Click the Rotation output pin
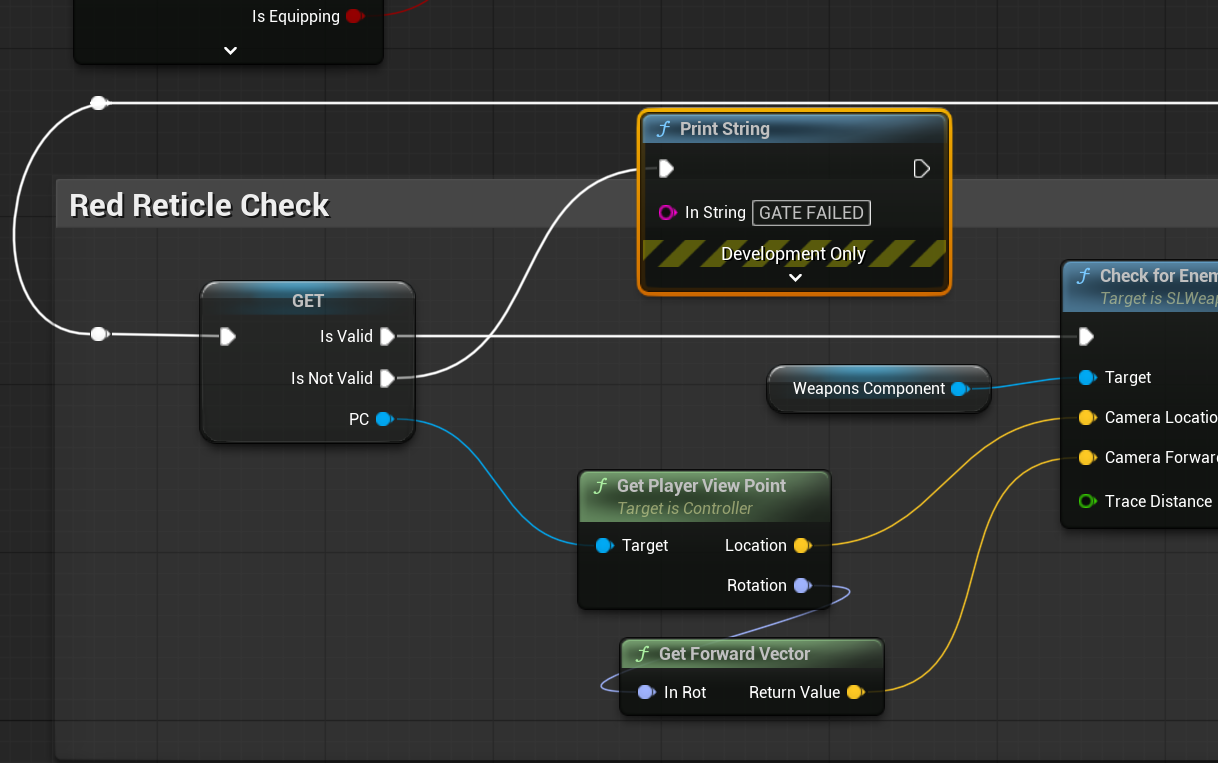Screen dimensions: 1218x763 tap(801, 585)
